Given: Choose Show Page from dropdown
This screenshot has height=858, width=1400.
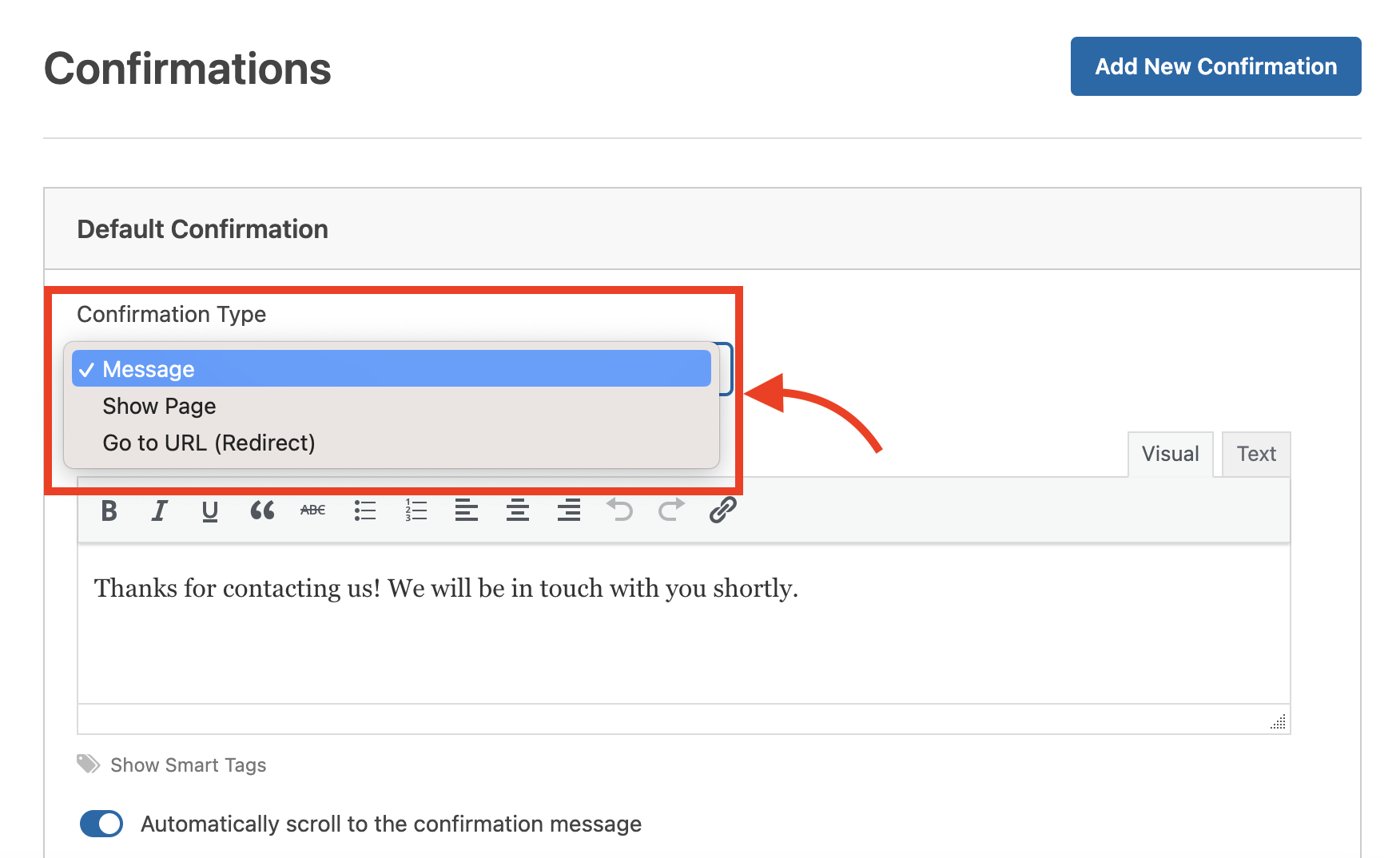Looking at the screenshot, I should pos(392,406).
